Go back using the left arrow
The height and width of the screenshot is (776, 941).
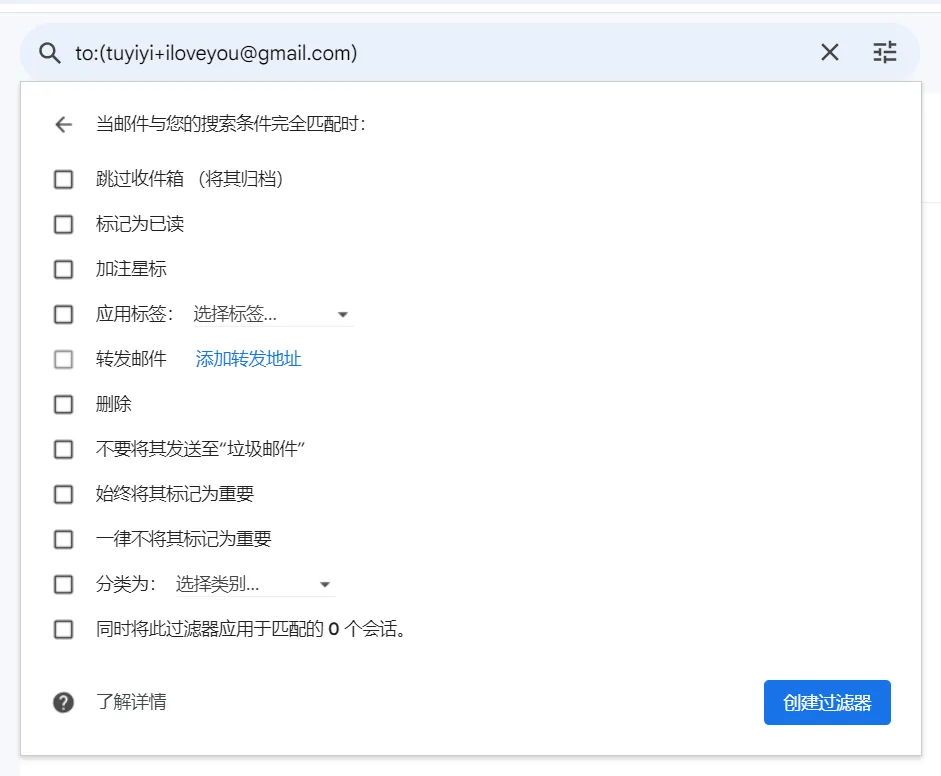[64, 125]
